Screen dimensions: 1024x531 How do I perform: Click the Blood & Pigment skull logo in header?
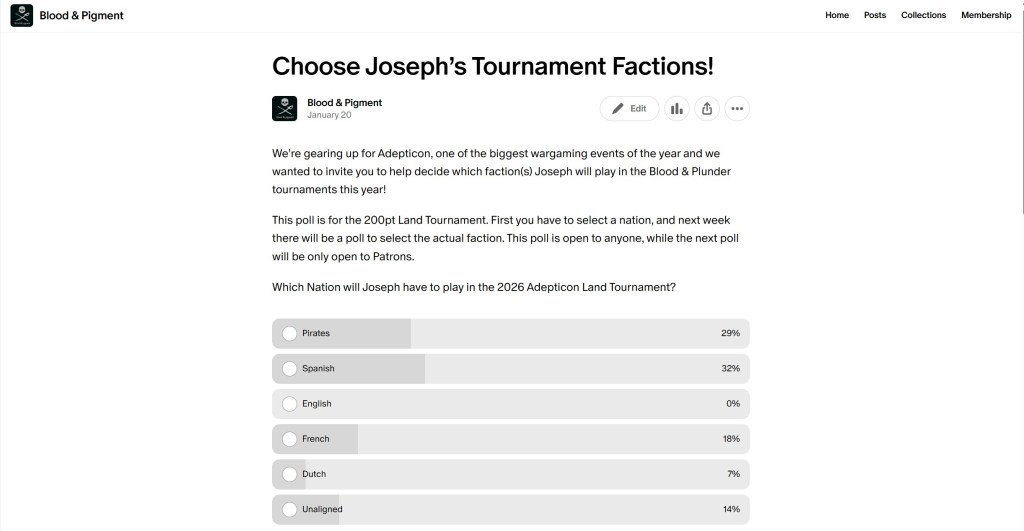21,16
